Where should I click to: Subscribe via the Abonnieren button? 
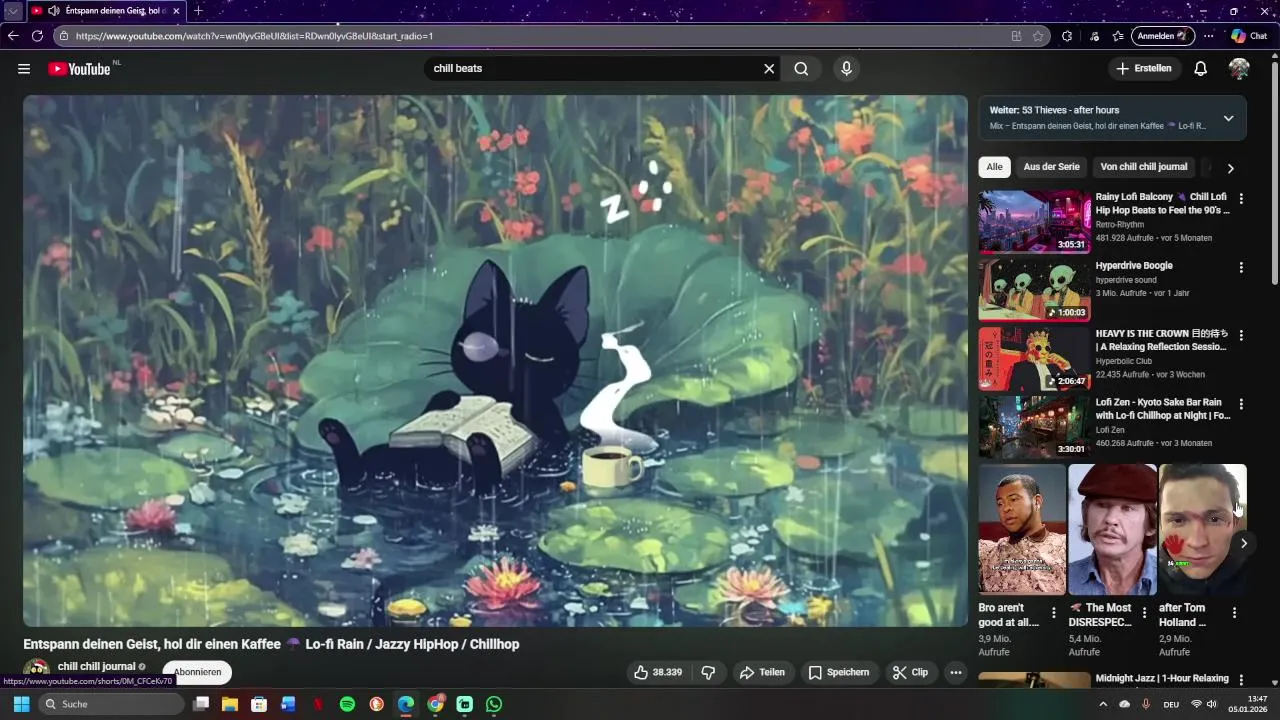[197, 672]
